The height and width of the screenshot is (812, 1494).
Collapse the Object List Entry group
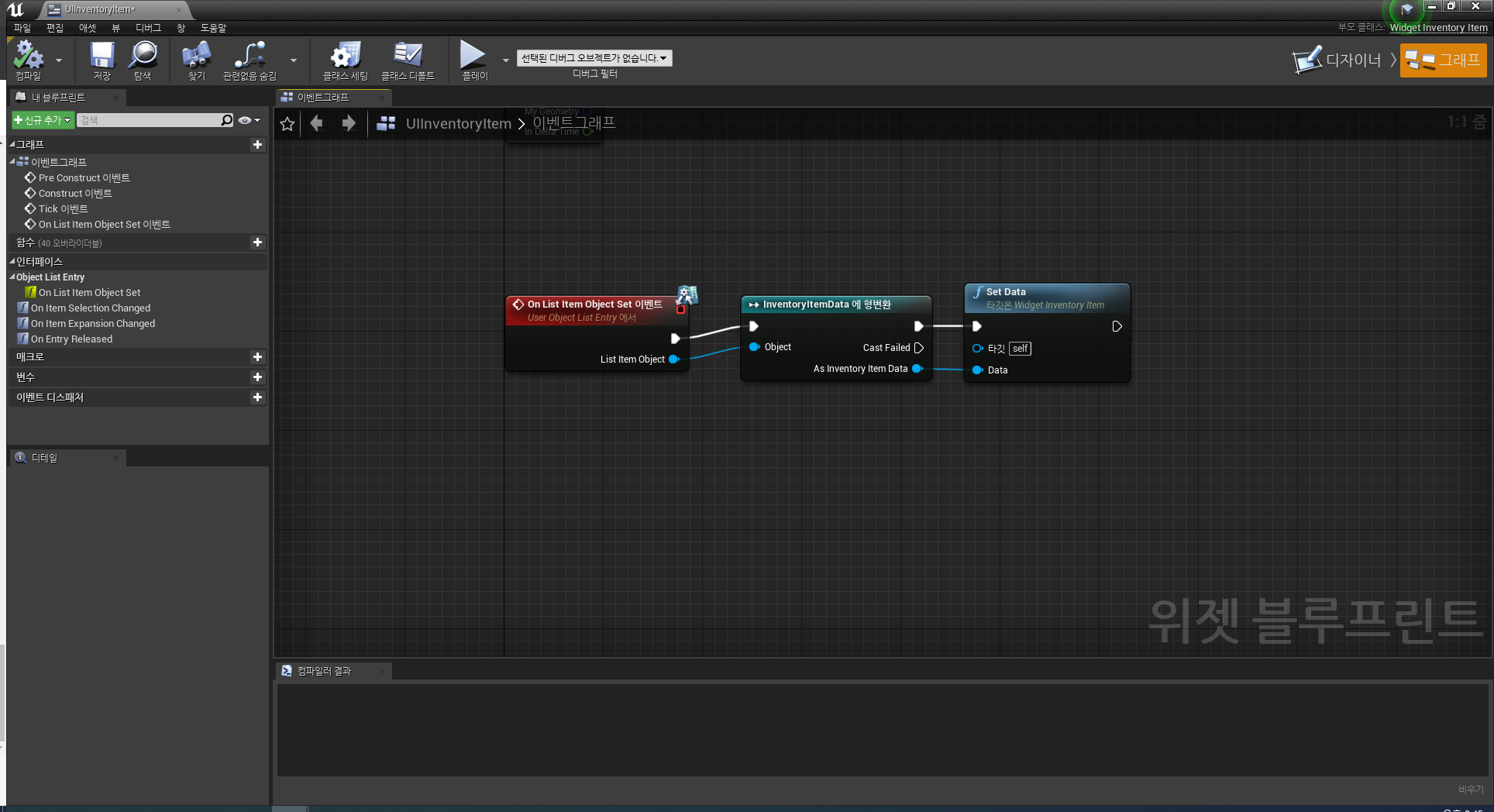(x=12, y=277)
